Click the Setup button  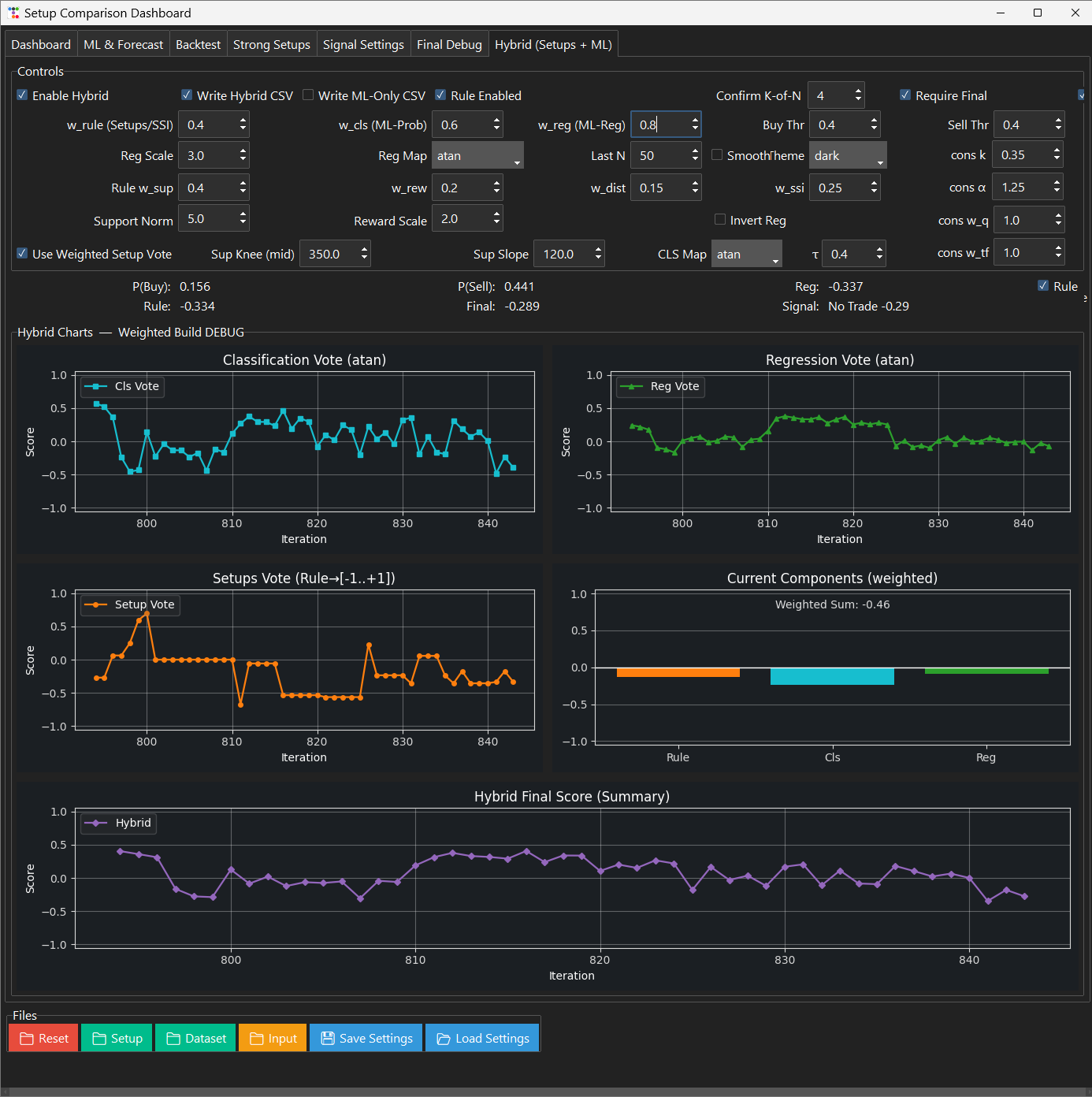click(117, 1038)
